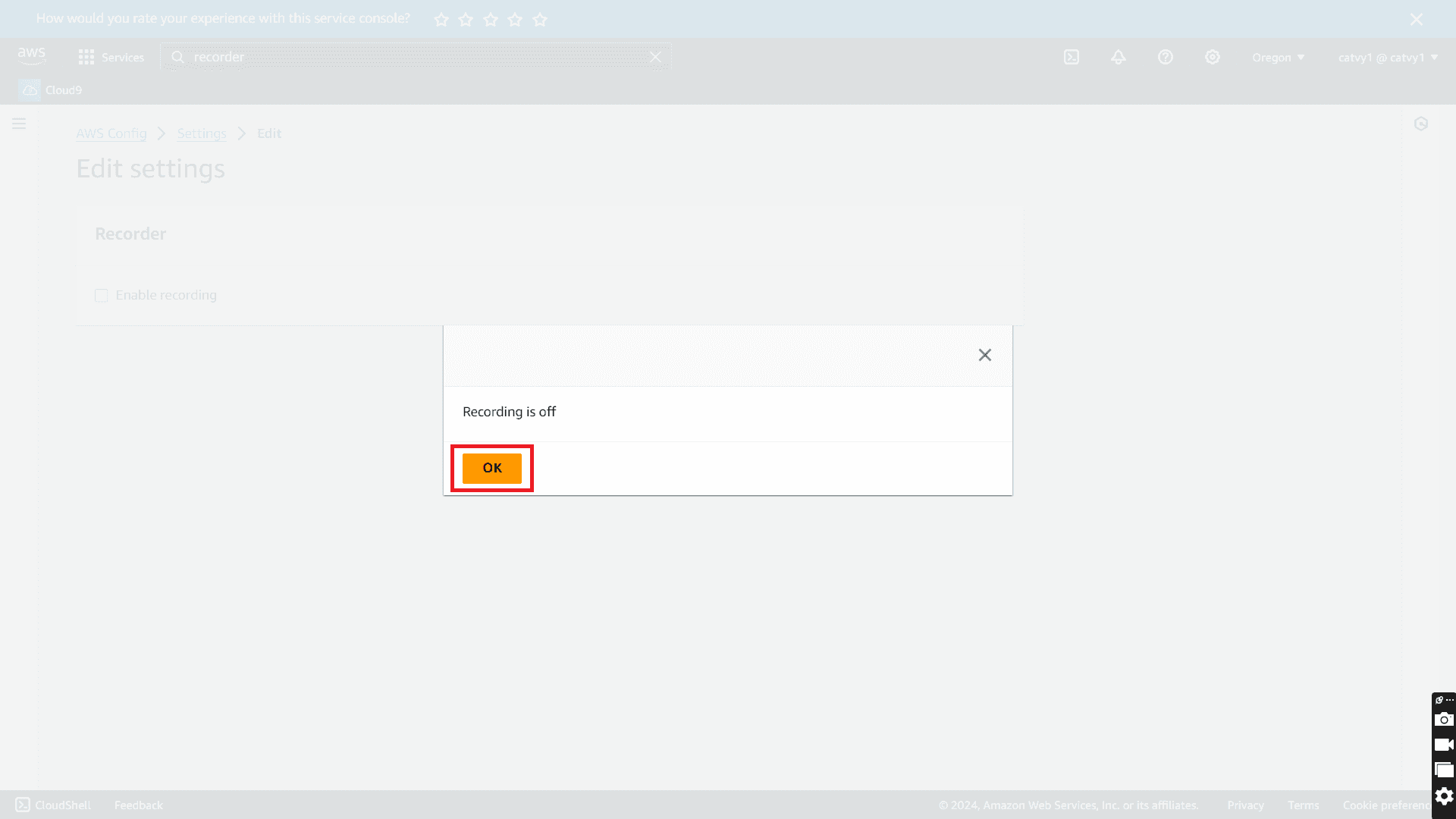The width and height of the screenshot is (1456, 819).
Task: Open the Terms footer link
Action: tap(1303, 805)
